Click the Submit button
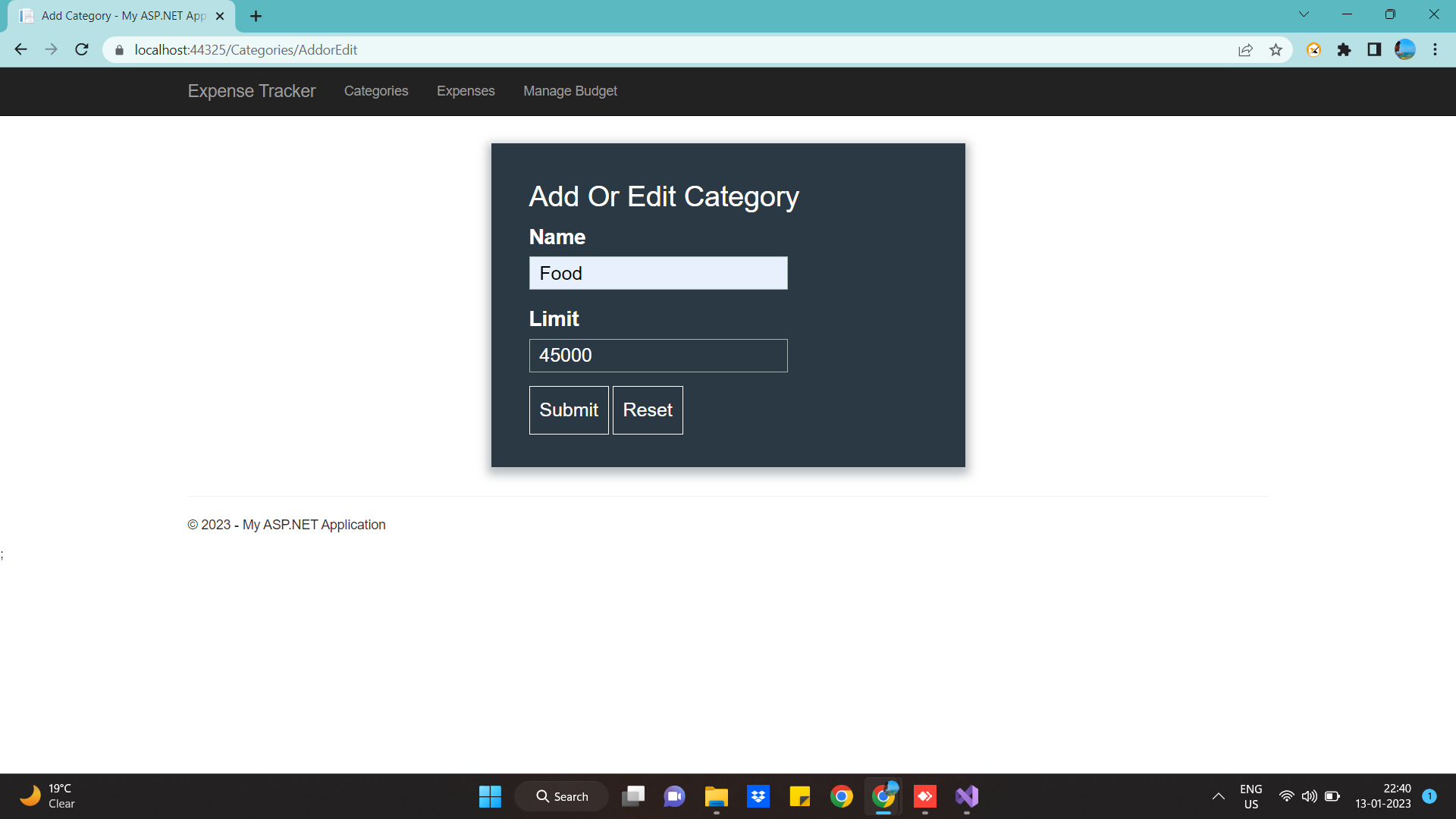Screen dimensions: 1456x819 coord(569,409)
